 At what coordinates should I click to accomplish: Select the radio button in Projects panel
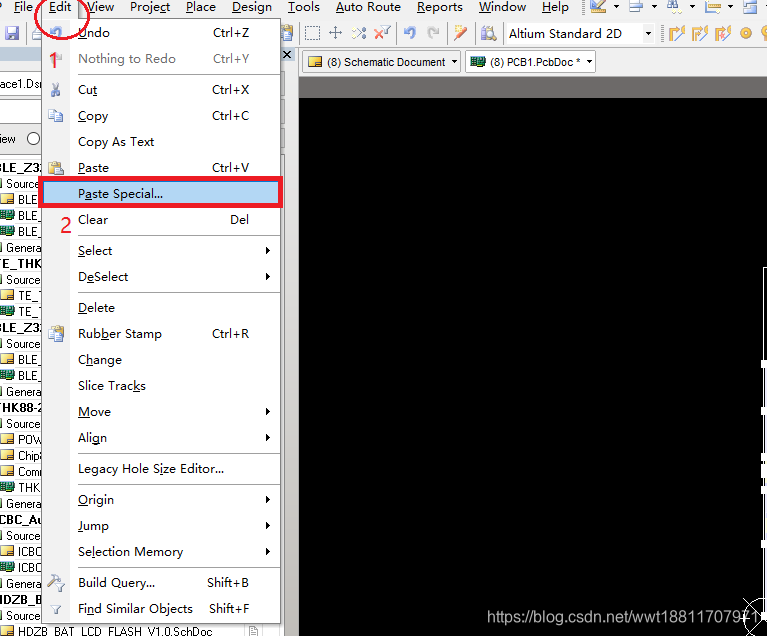click(33, 139)
